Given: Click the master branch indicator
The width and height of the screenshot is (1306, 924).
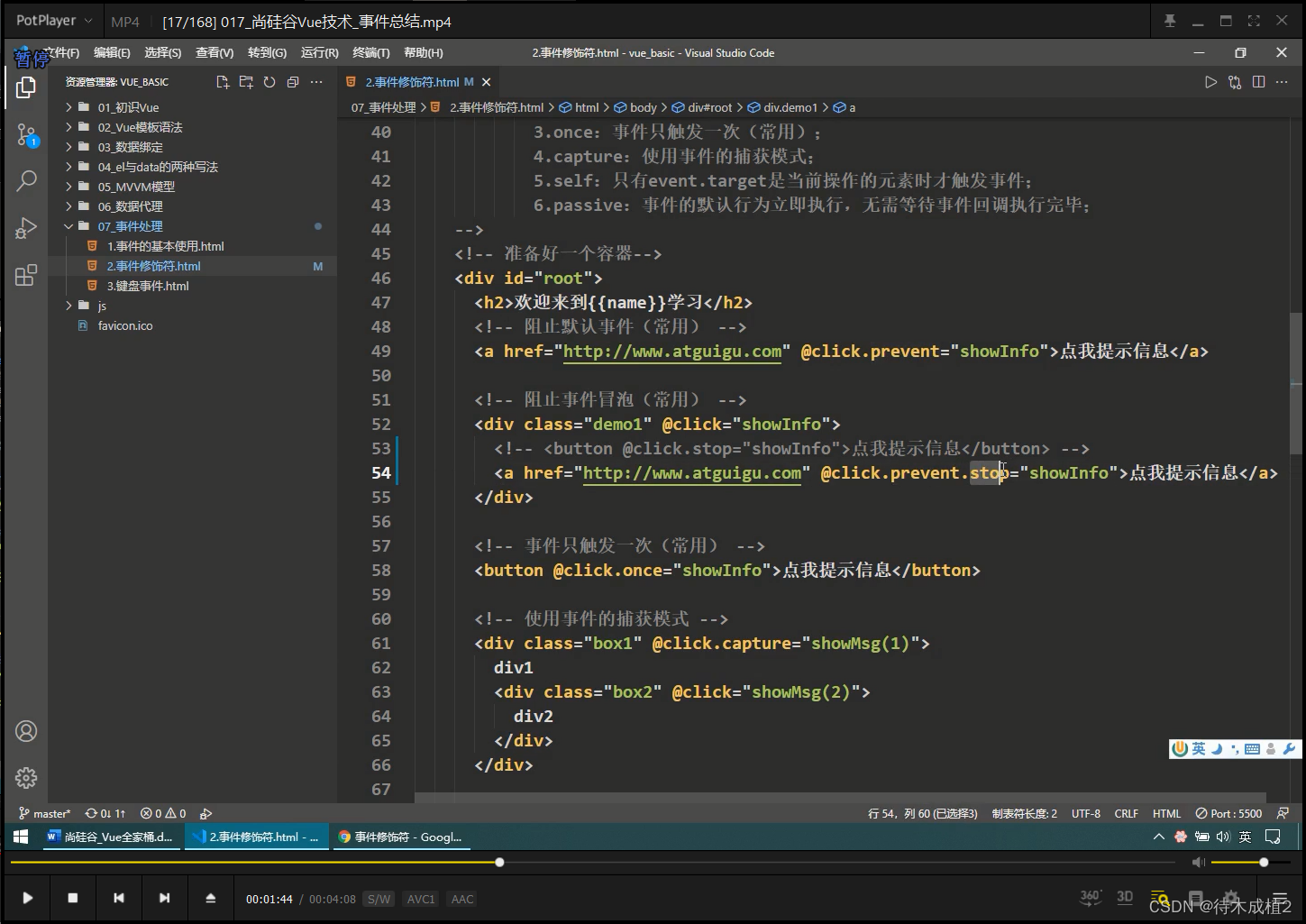Looking at the screenshot, I should [44, 813].
